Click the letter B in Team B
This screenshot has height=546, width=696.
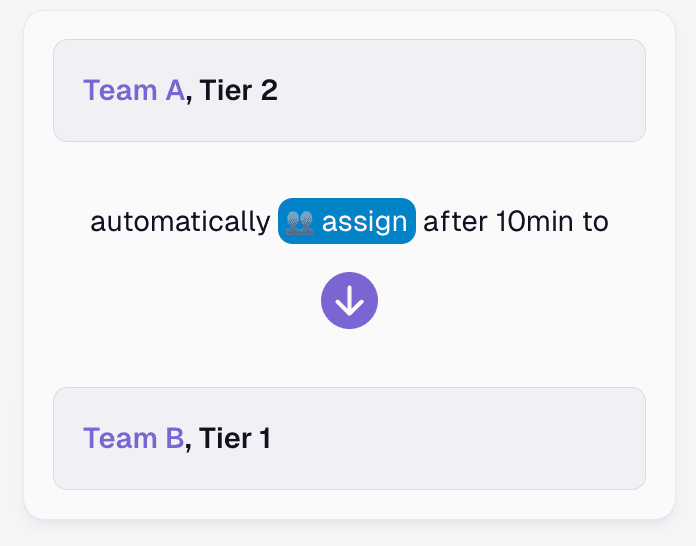(x=175, y=438)
